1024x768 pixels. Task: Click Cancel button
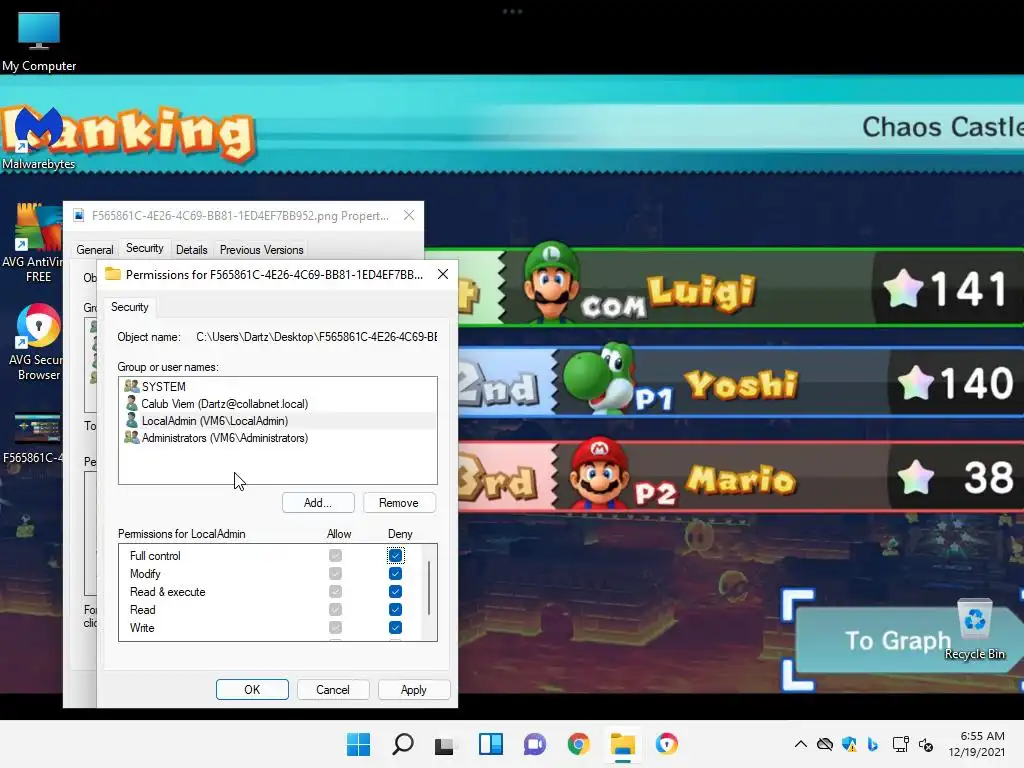click(332, 690)
